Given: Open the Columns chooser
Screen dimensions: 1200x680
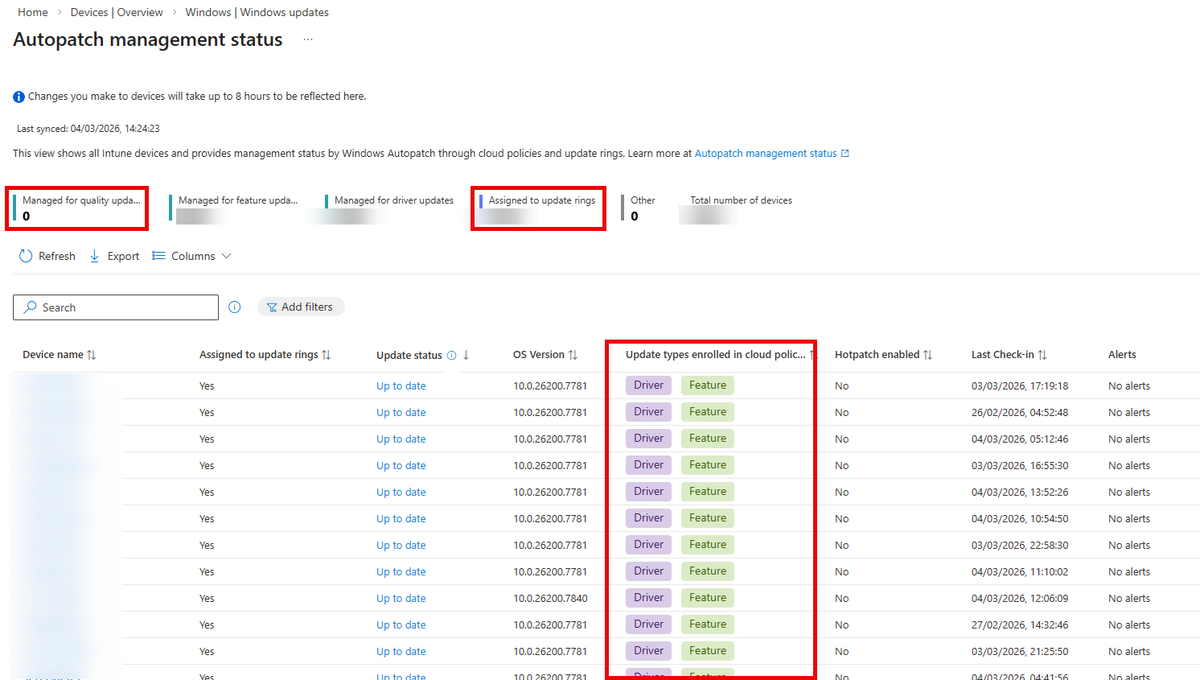Looking at the screenshot, I should (192, 256).
